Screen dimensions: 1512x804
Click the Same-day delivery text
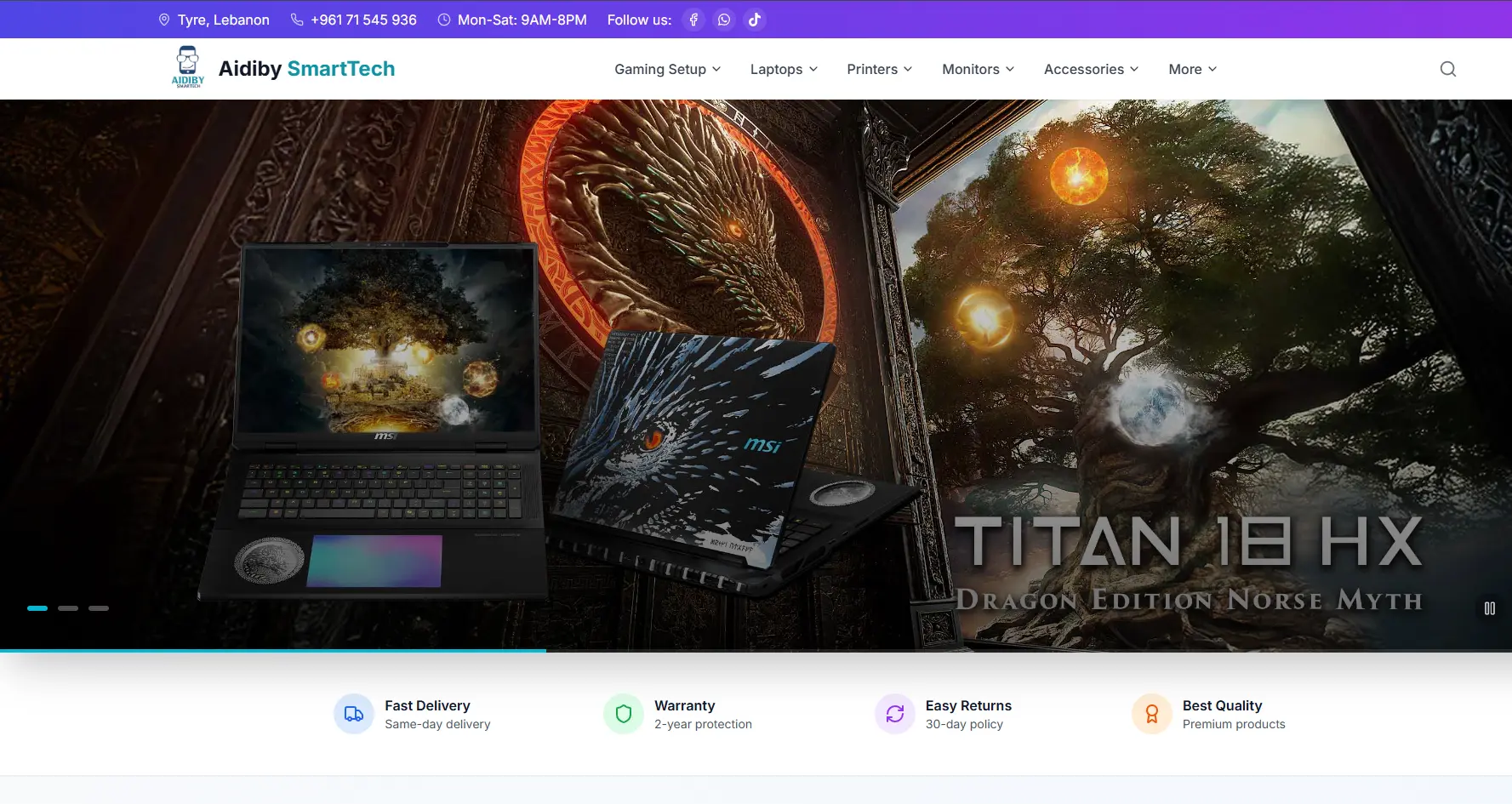(437, 724)
